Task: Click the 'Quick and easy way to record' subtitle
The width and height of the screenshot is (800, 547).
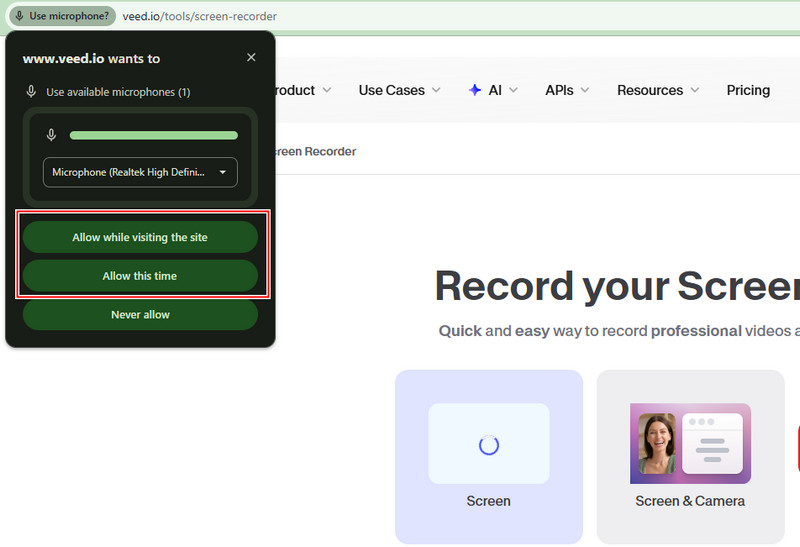Action: [x=619, y=331]
